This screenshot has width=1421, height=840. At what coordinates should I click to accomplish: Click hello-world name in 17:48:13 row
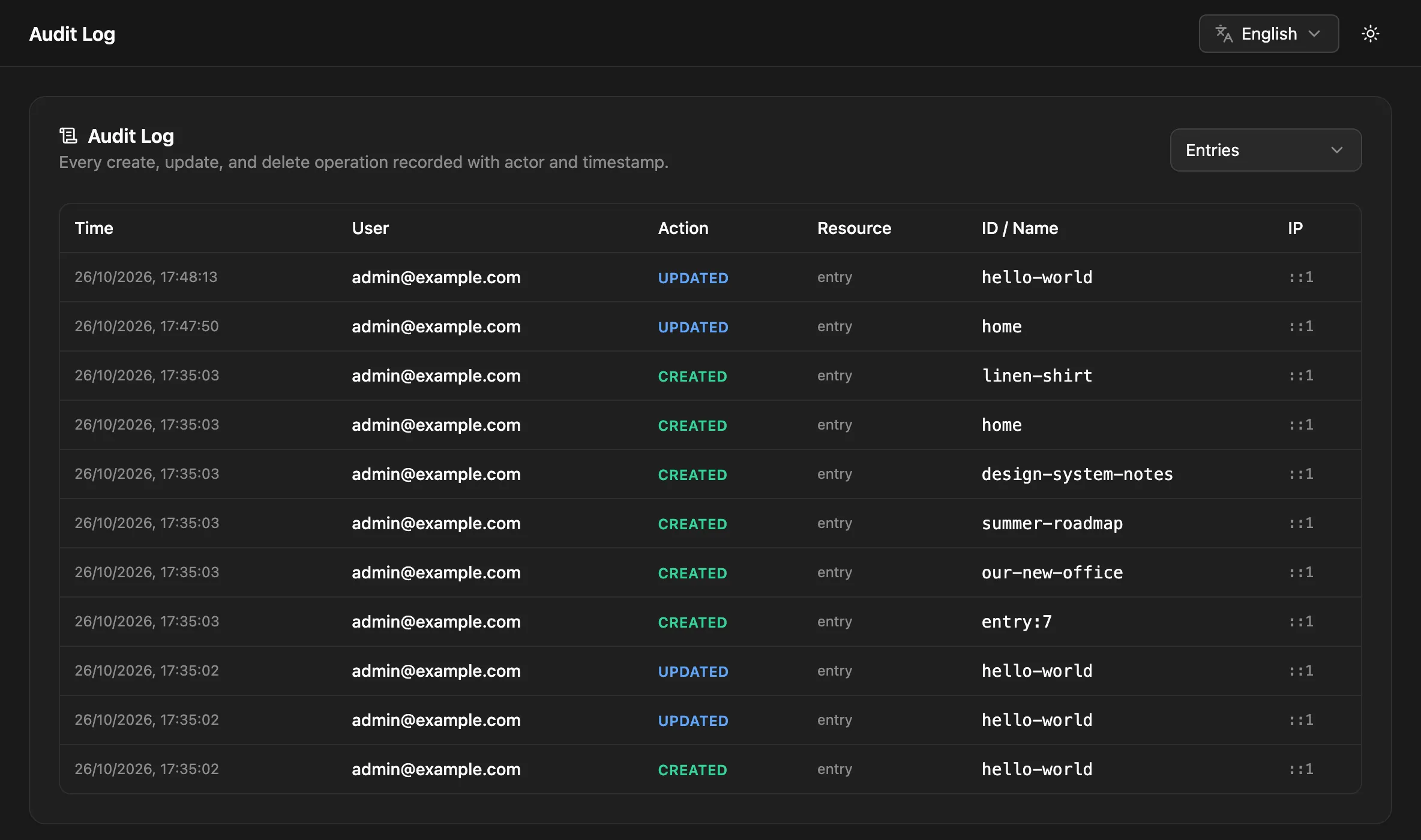[x=1036, y=277]
